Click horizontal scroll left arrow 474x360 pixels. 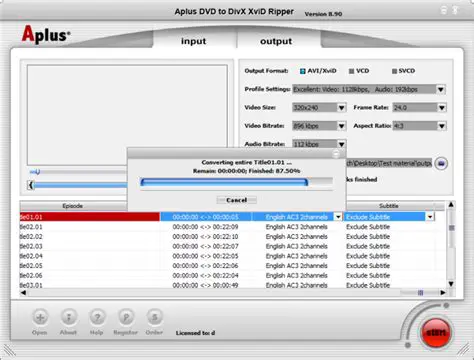pos(23,293)
